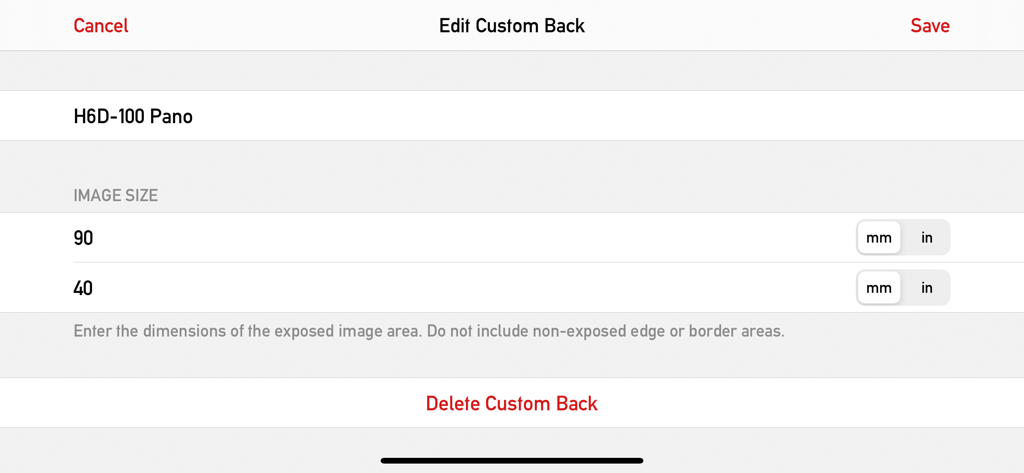The height and width of the screenshot is (473, 1024).
Task: Tap the red Cancel link top left
Action: [x=101, y=26]
